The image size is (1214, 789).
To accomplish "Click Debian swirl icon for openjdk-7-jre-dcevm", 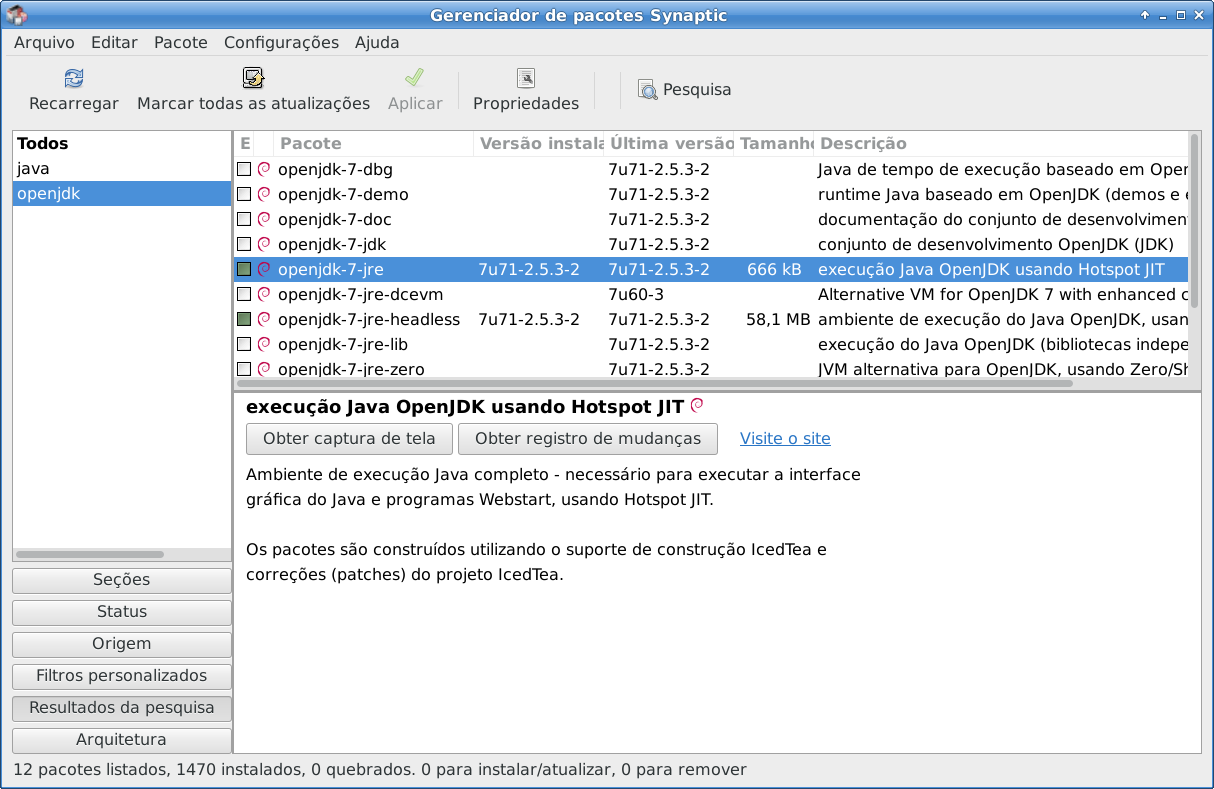I will [x=264, y=294].
